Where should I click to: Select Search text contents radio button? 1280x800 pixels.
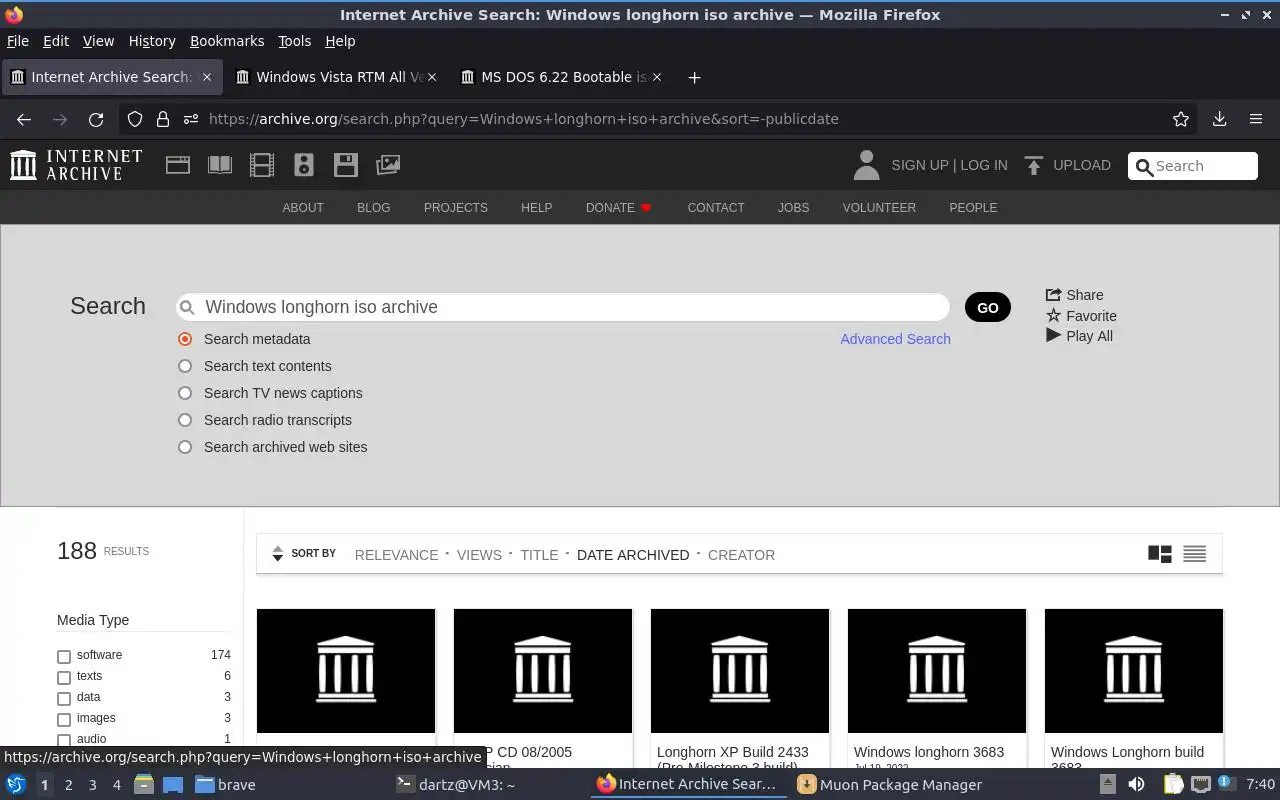[x=185, y=366]
